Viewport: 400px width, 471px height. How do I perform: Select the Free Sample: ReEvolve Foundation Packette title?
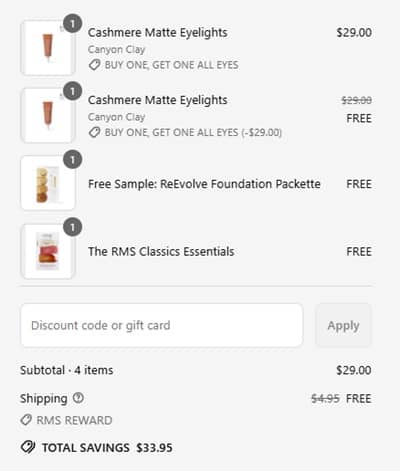tap(204, 184)
